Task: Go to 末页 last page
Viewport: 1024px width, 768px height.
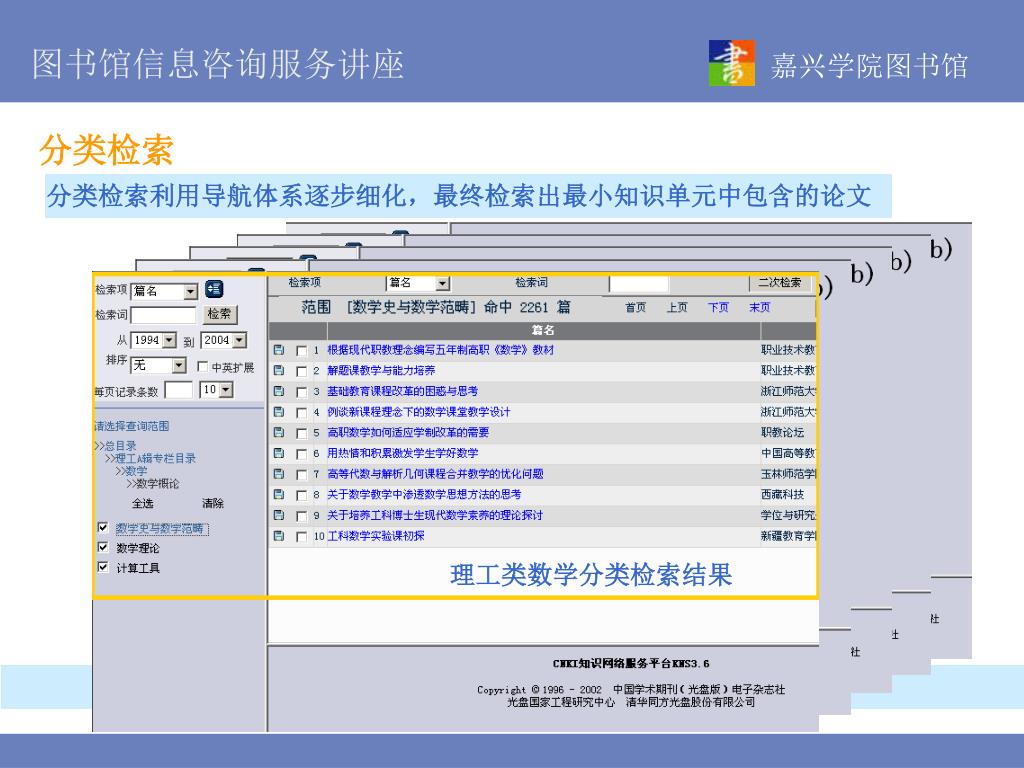Action: [x=760, y=307]
